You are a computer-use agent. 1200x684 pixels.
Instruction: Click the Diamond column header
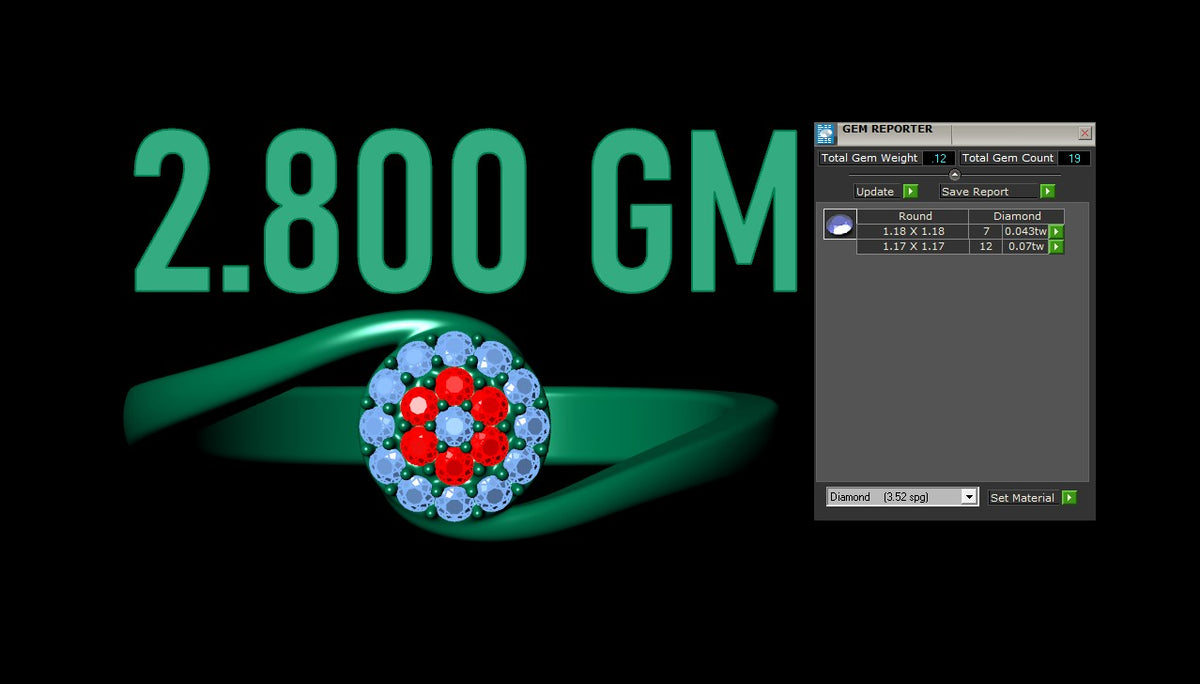click(1017, 216)
